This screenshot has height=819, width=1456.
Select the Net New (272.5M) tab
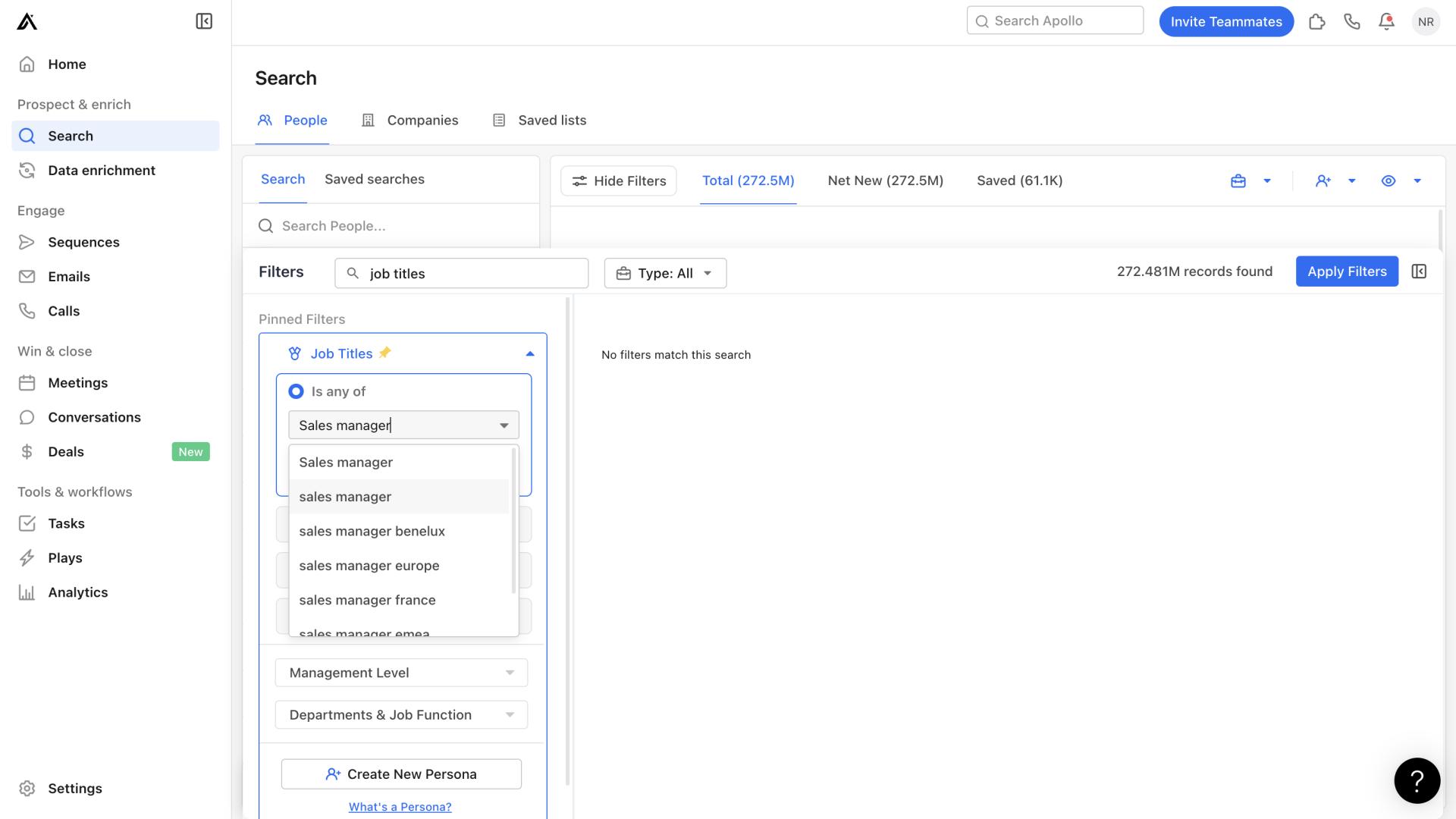click(886, 181)
